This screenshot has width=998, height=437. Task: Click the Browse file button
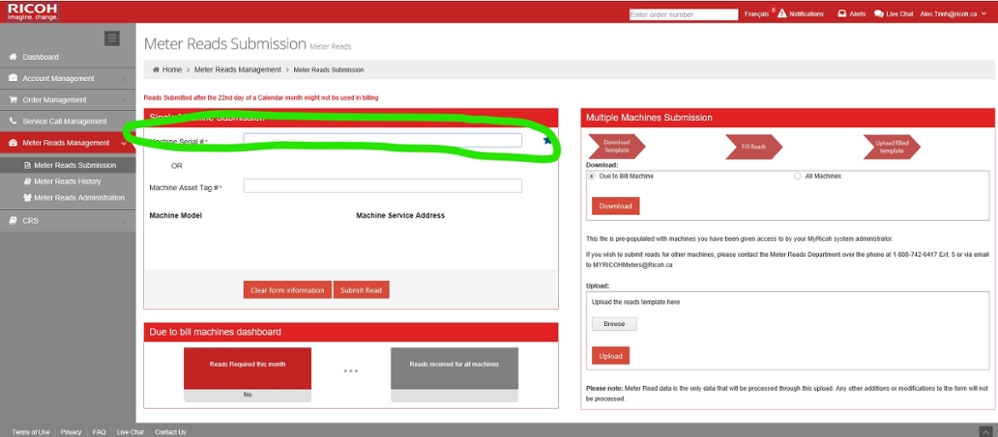point(614,324)
